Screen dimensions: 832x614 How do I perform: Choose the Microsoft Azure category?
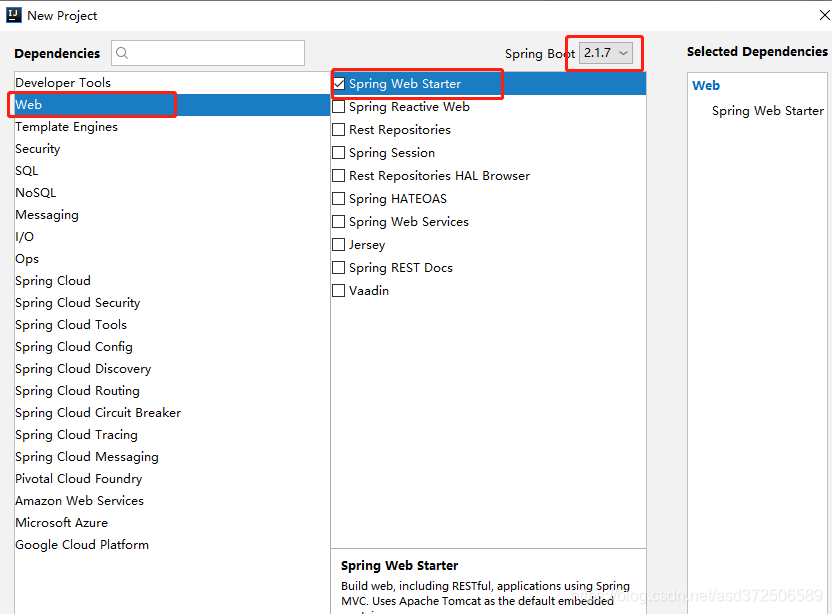(x=172, y=523)
